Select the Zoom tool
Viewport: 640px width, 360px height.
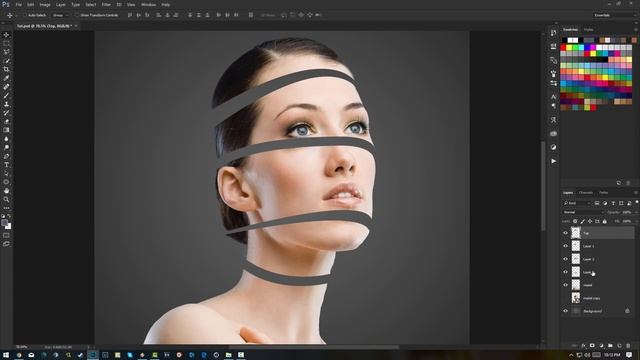6,199
